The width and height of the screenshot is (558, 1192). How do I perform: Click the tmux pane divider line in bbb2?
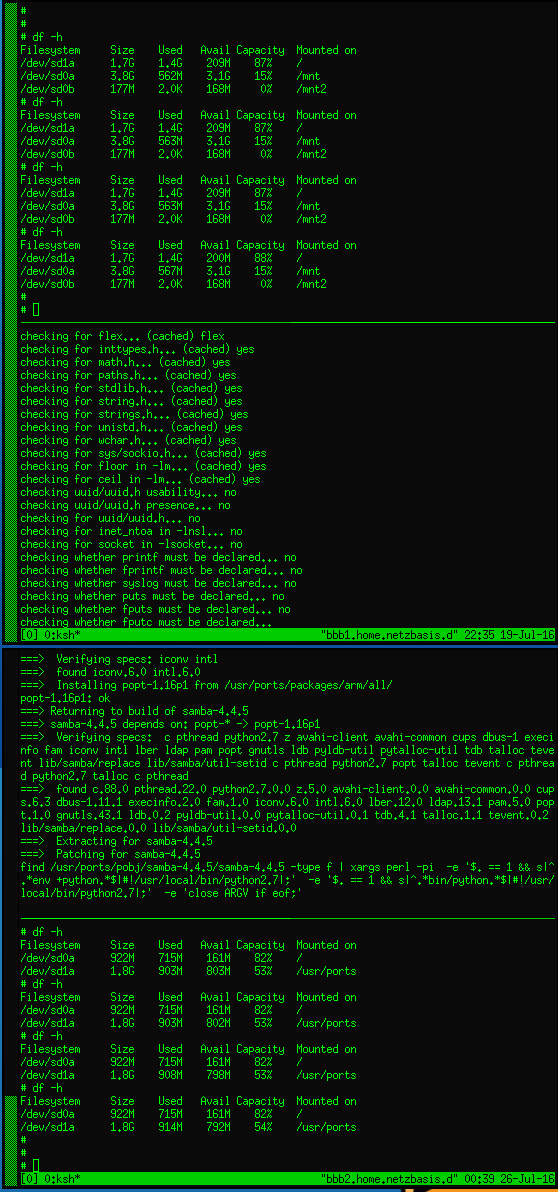click(287, 920)
